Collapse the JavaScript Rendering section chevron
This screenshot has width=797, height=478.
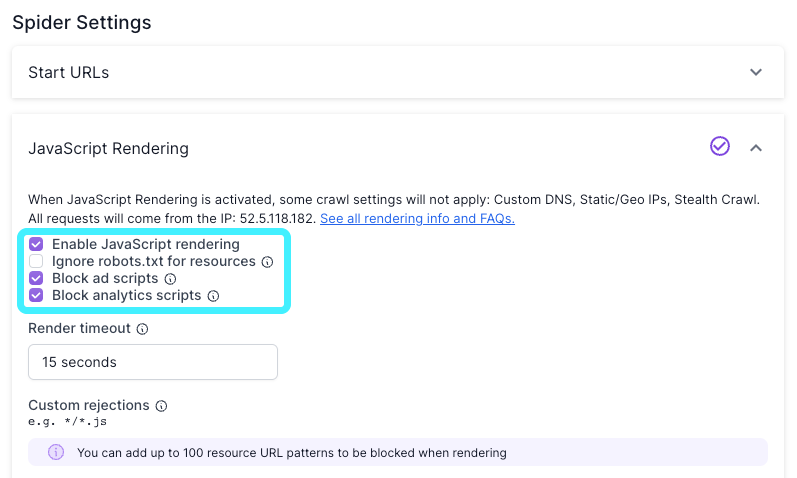(756, 148)
